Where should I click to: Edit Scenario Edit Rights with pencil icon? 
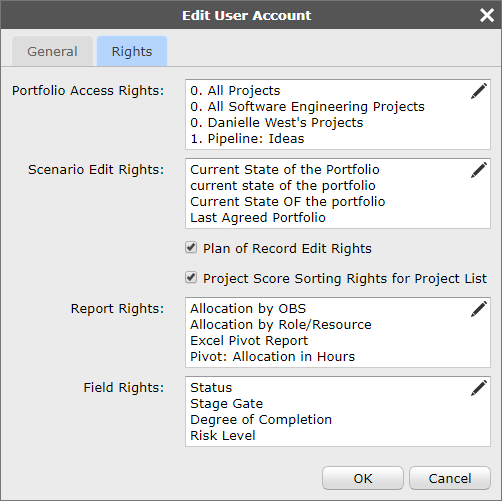479,170
